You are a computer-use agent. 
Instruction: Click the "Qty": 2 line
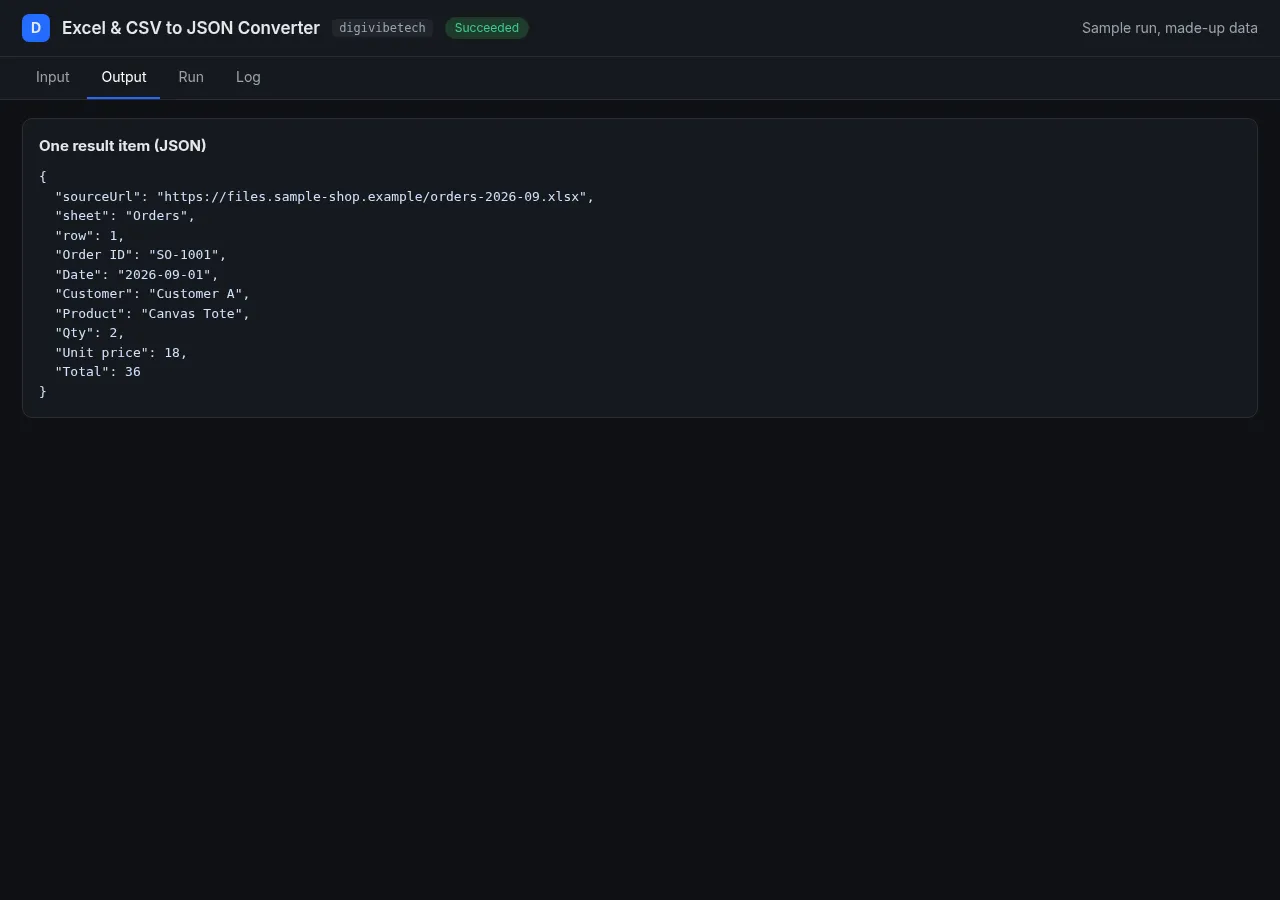click(90, 333)
